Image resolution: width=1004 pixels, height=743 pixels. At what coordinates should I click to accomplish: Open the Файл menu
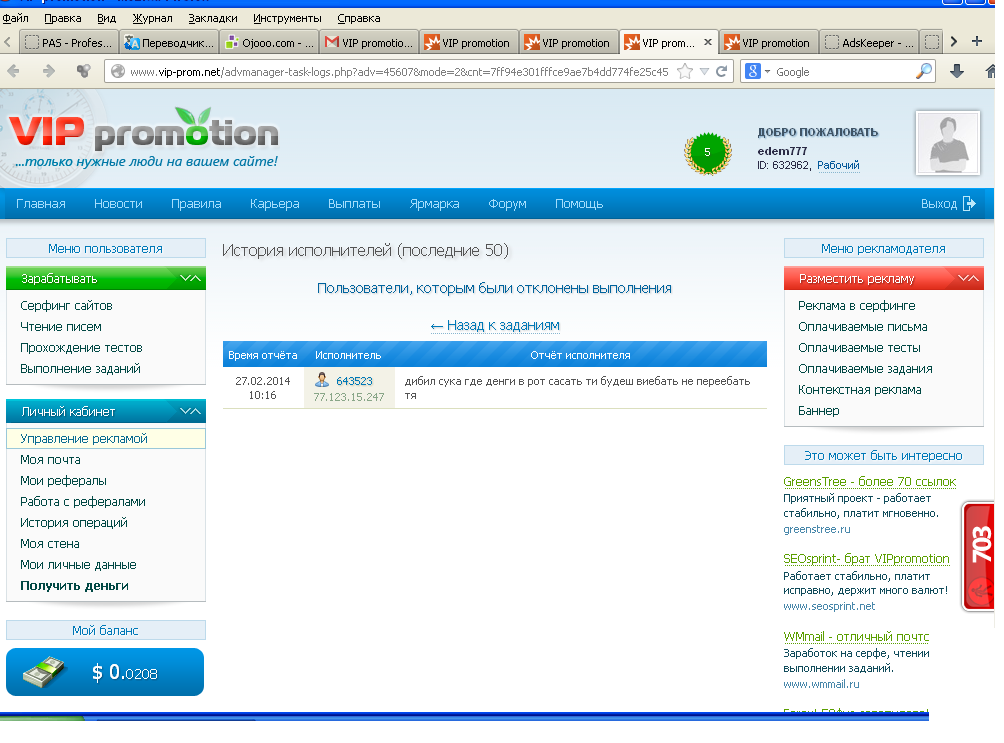click(x=15, y=18)
